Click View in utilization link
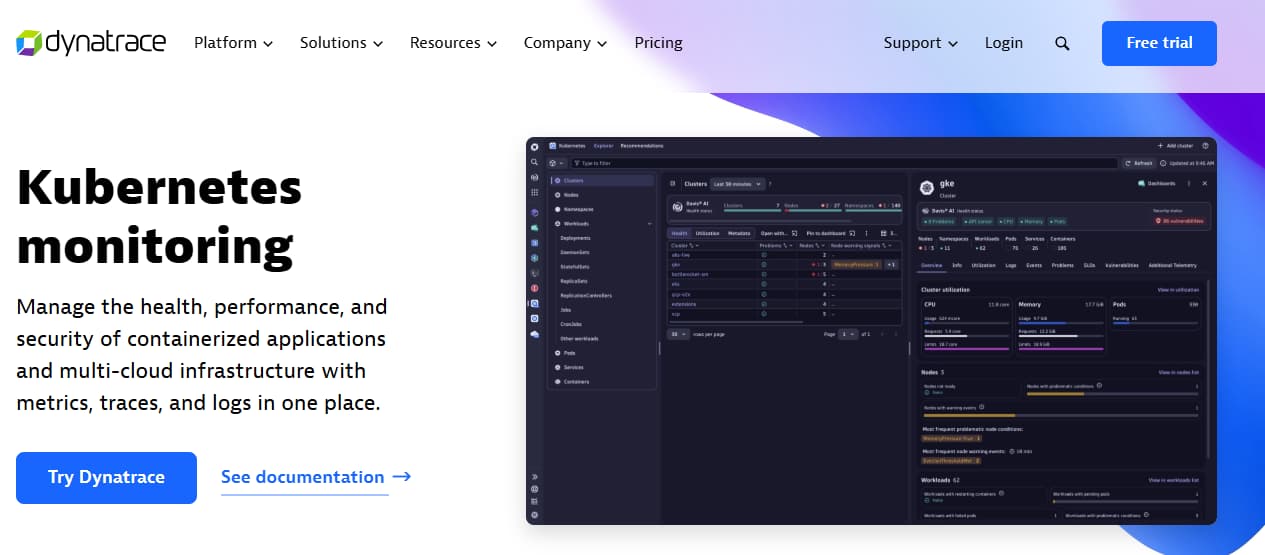This screenshot has height=555, width=1265. tap(1178, 290)
